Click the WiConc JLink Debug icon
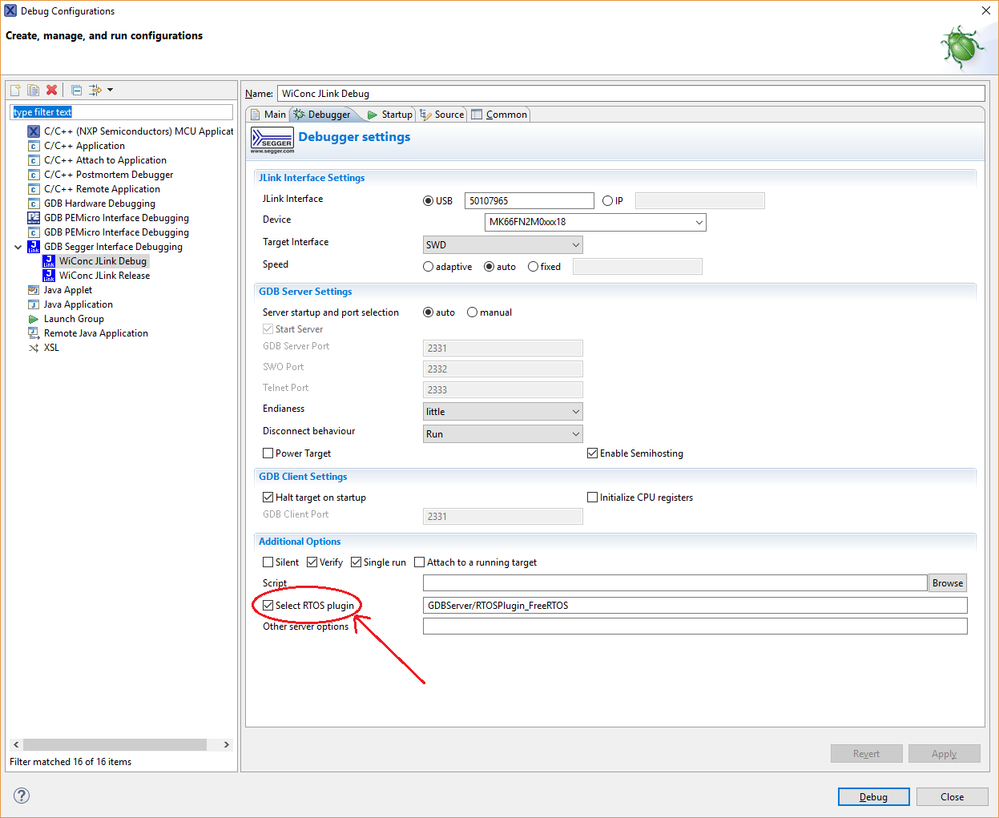999x818 pixels. pos(48,261)
